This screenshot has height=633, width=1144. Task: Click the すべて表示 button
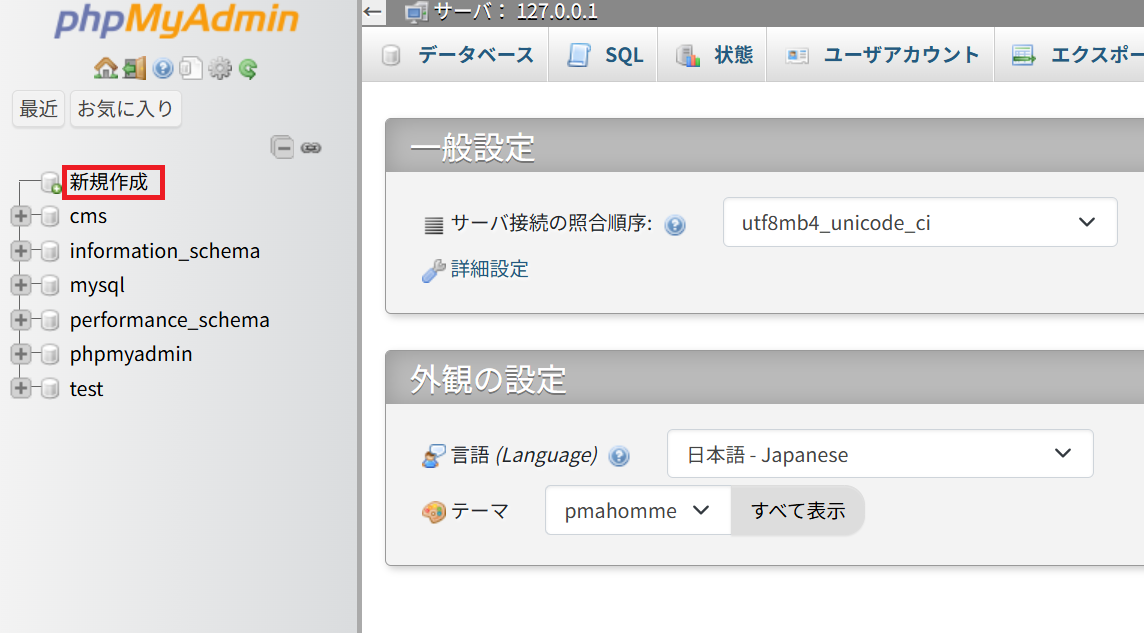click(798, 511)
